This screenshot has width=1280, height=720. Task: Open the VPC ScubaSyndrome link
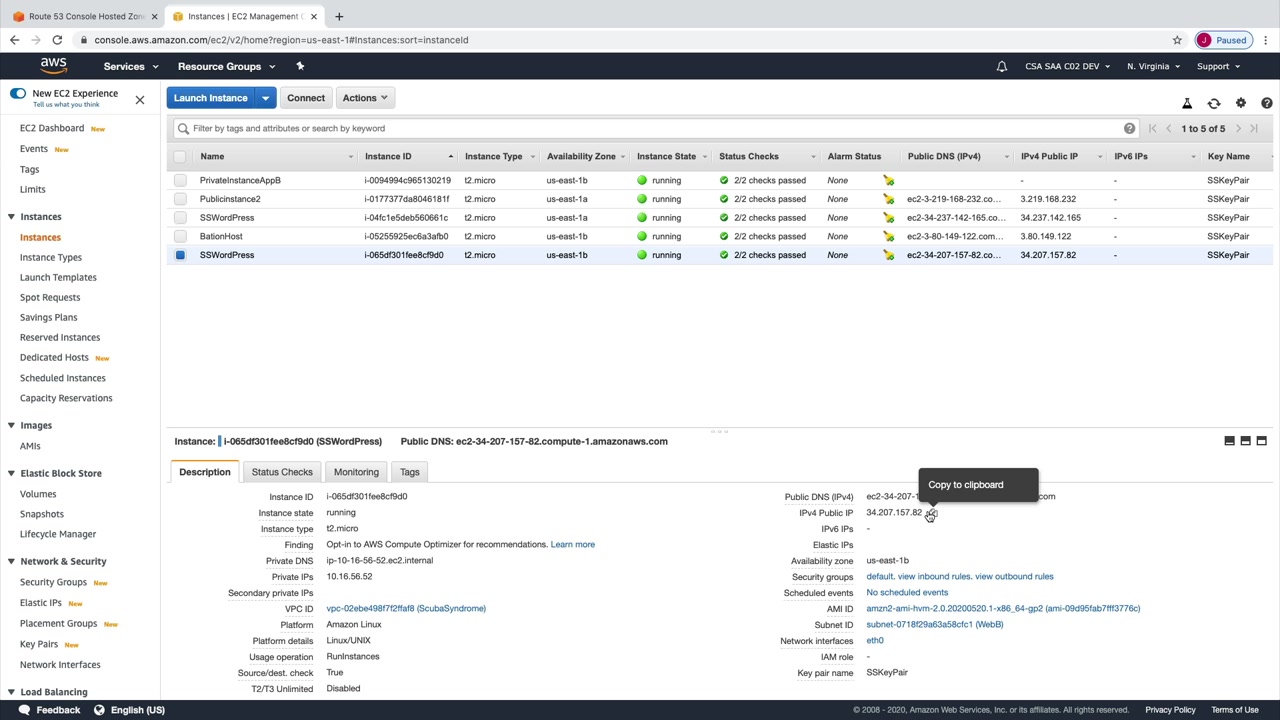pos(405,609)
